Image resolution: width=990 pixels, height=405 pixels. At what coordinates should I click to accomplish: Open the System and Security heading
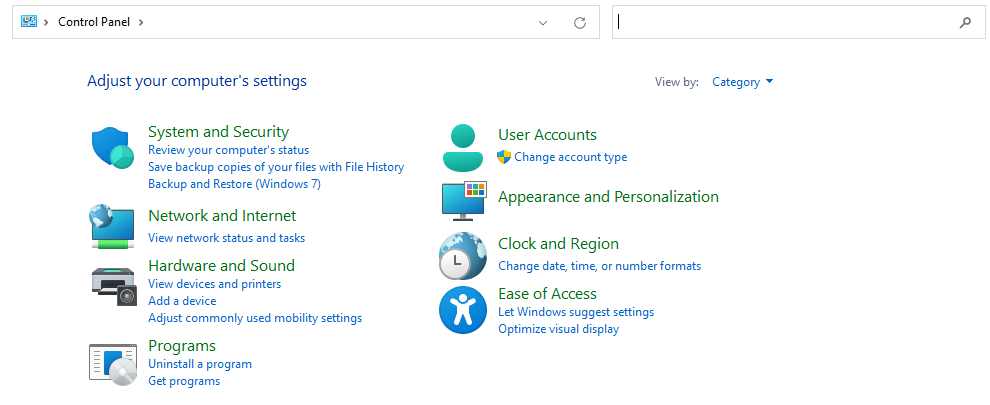coord(218,132)
